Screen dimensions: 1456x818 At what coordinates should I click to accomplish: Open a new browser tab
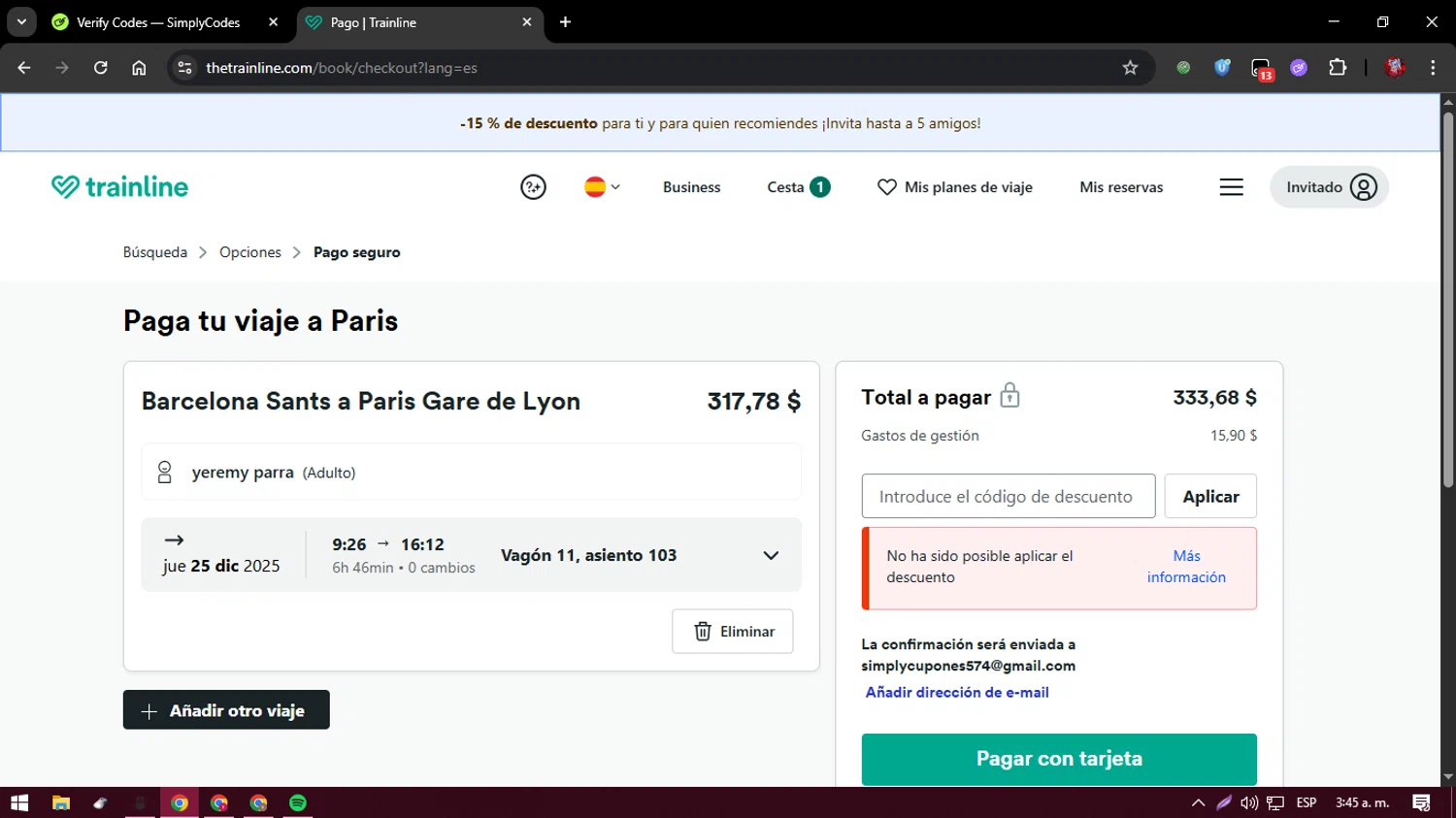(x=565, y=22)
